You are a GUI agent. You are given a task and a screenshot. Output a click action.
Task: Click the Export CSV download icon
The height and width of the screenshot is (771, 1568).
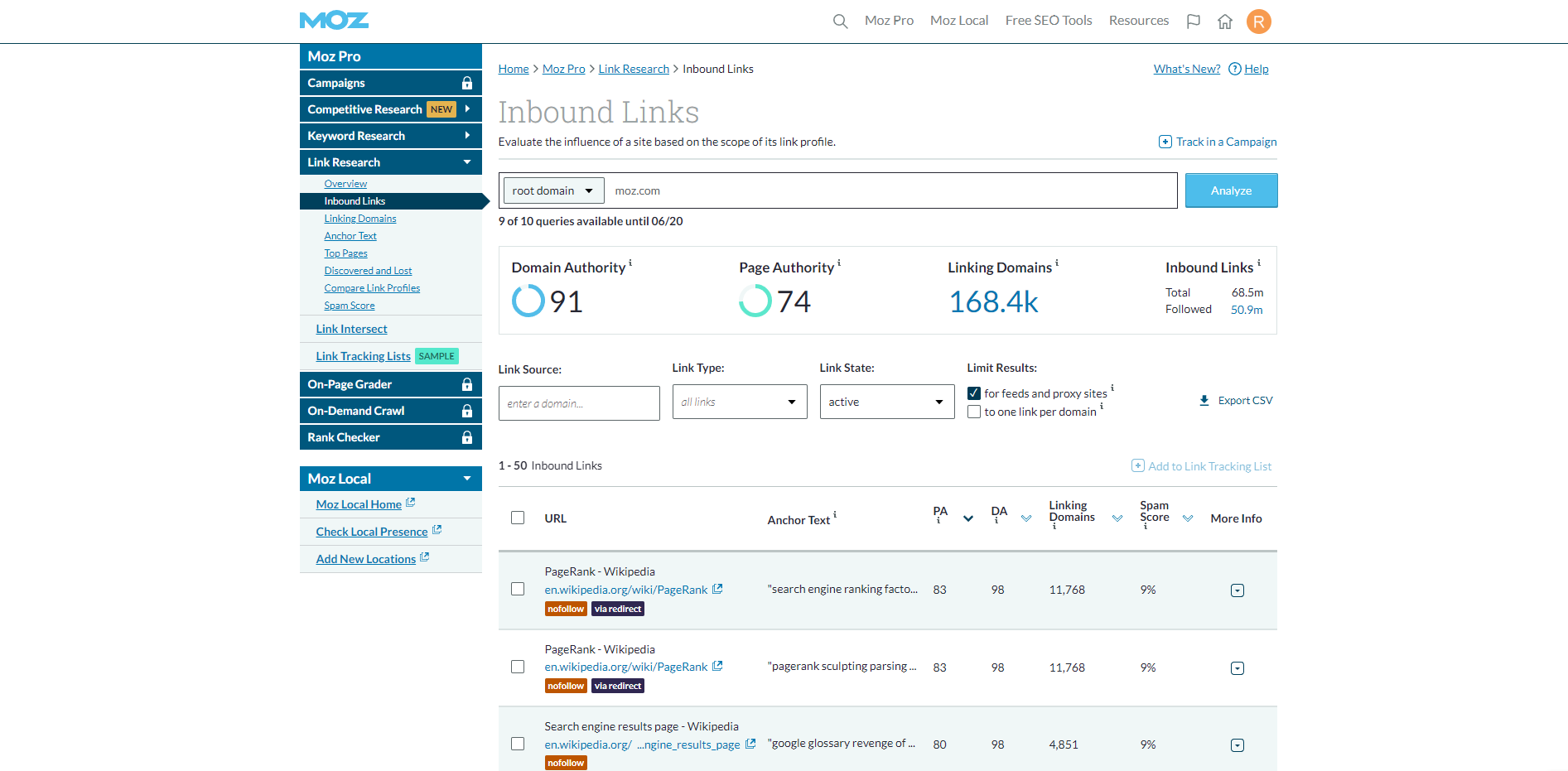[x=1204, y=401]
